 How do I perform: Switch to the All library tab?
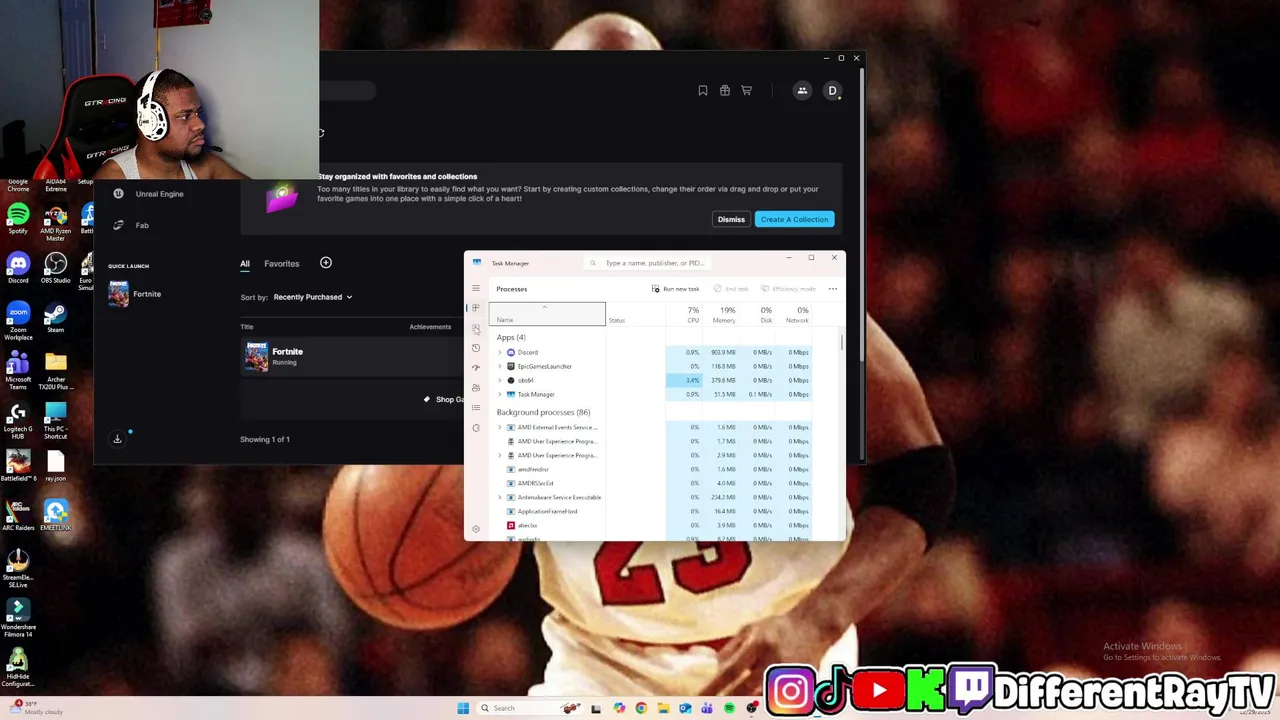tap(245, 264)
